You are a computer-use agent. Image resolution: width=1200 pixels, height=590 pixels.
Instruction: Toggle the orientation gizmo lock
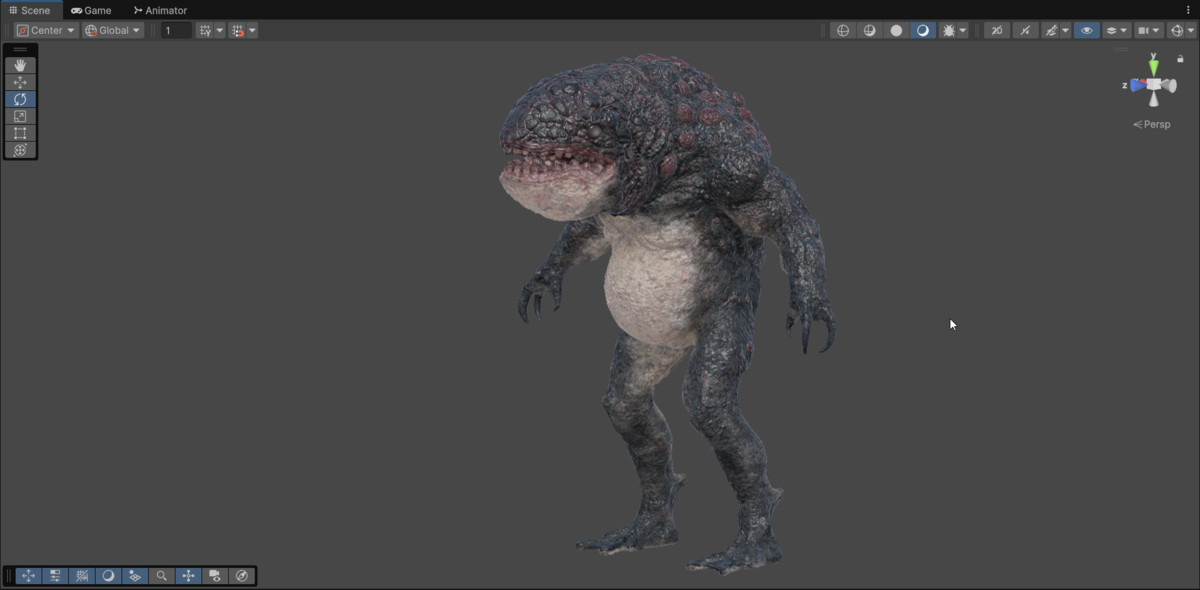[x=1180, y=59]
